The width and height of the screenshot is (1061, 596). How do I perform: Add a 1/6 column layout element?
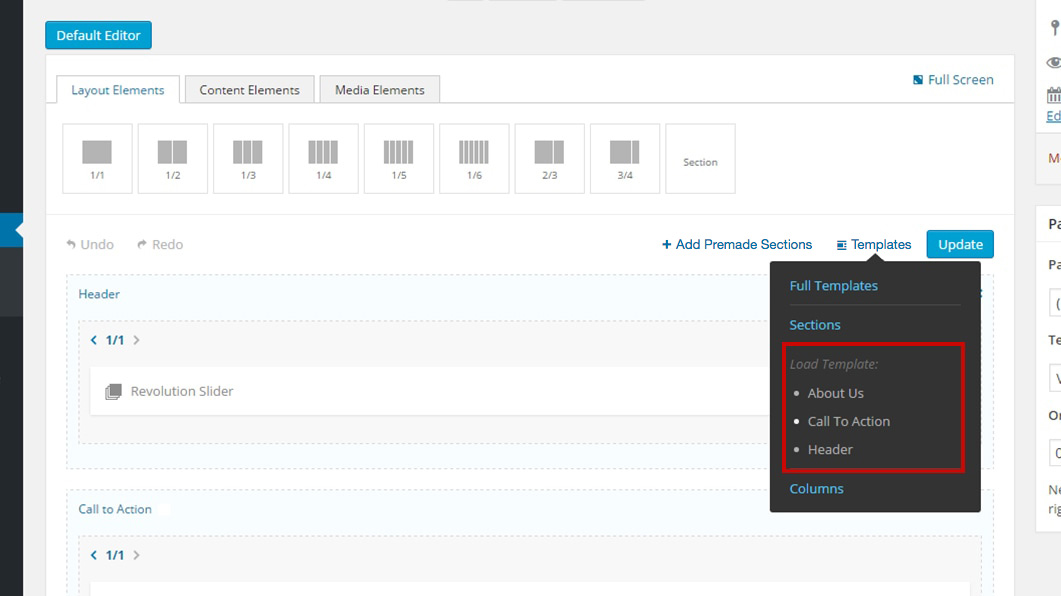[x=474, y=159]
